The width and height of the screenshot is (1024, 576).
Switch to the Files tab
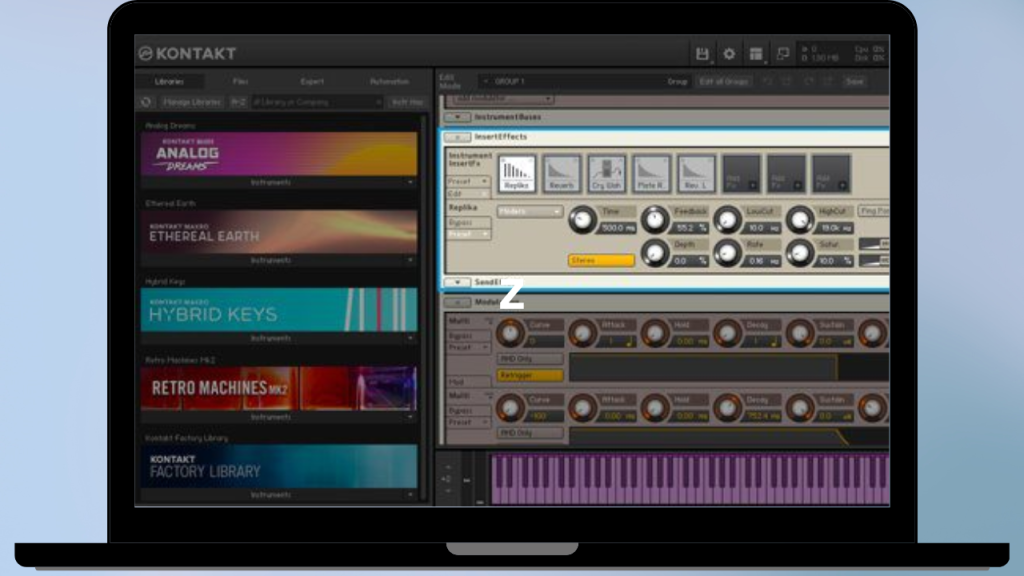240,82
